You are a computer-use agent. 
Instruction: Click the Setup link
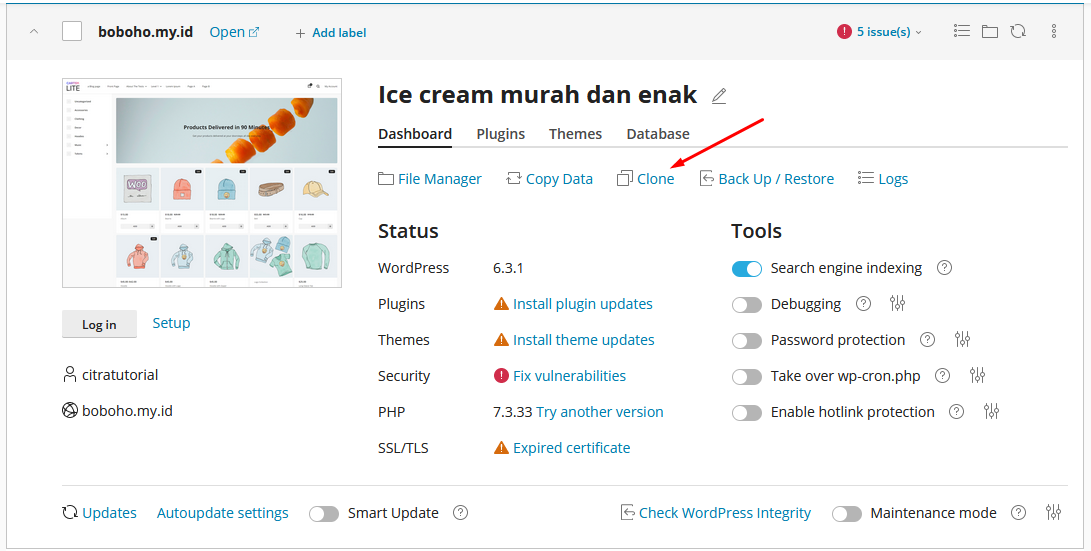coord(171,323)
